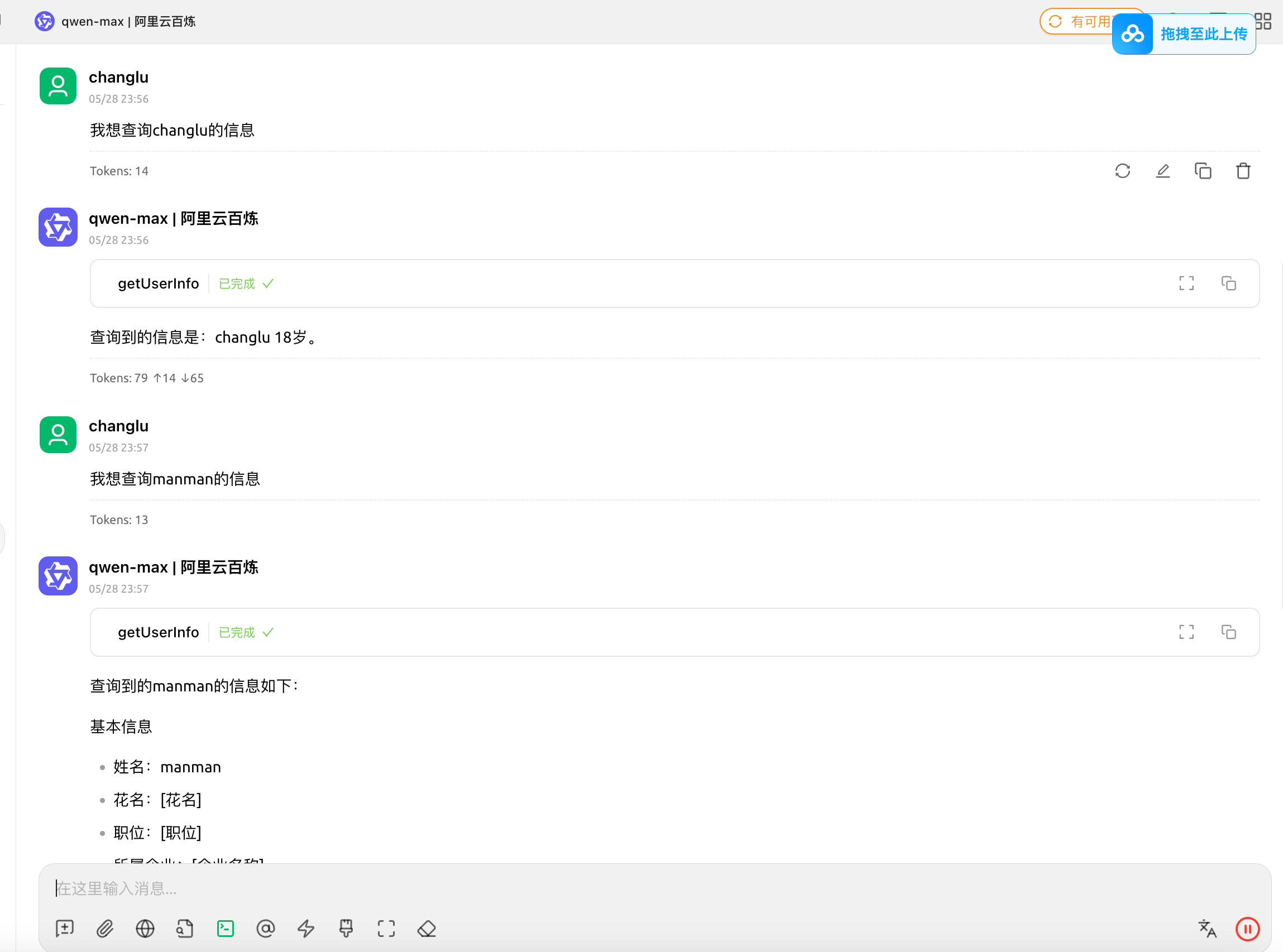Open knowledge base document-search icon
The width and height of the screenshot is (1283, 952).
click(185, 929)
